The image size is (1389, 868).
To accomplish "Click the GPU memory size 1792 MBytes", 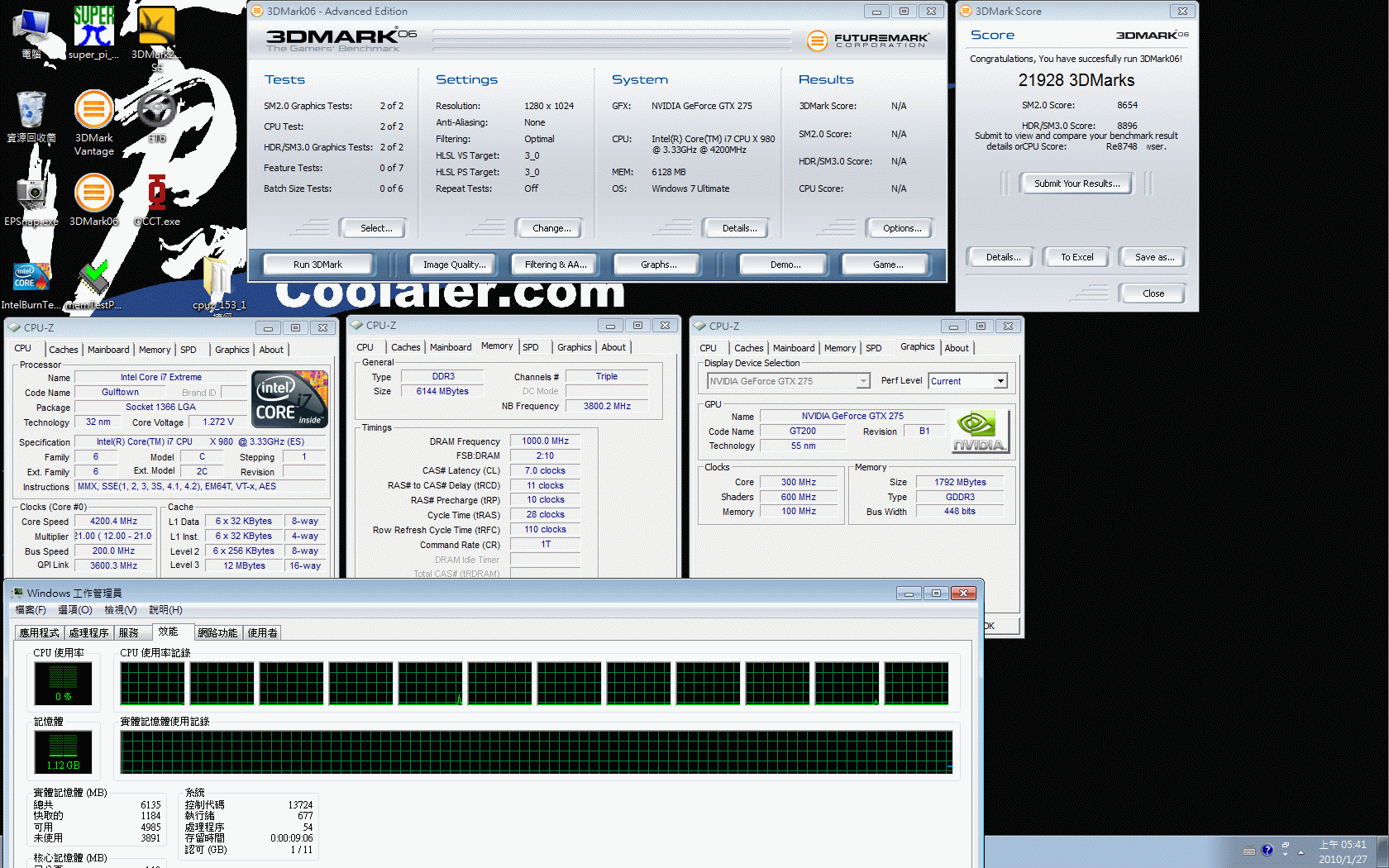I will [x=960, y=482].
